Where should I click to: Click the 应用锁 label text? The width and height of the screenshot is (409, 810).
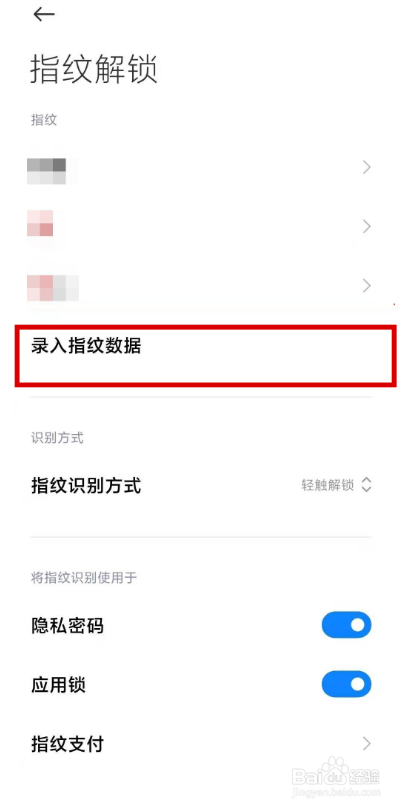coord(58,685)
